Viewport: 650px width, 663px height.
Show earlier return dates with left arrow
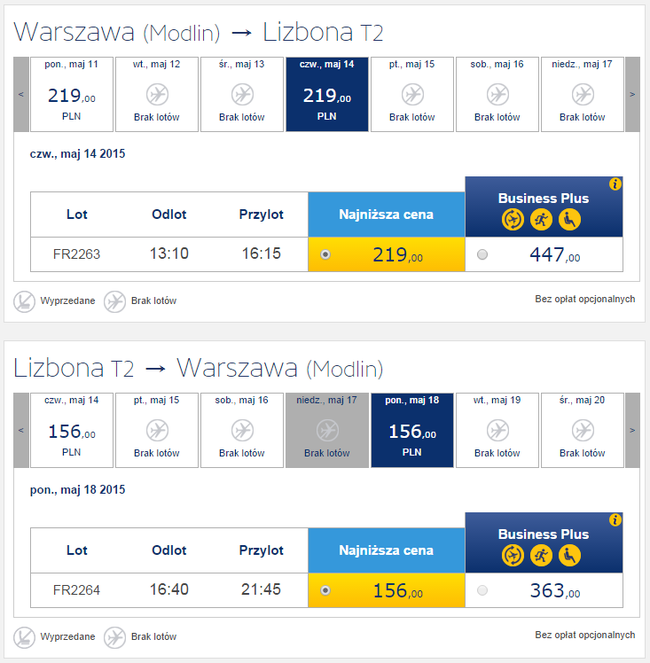click(x=21, y=430)
